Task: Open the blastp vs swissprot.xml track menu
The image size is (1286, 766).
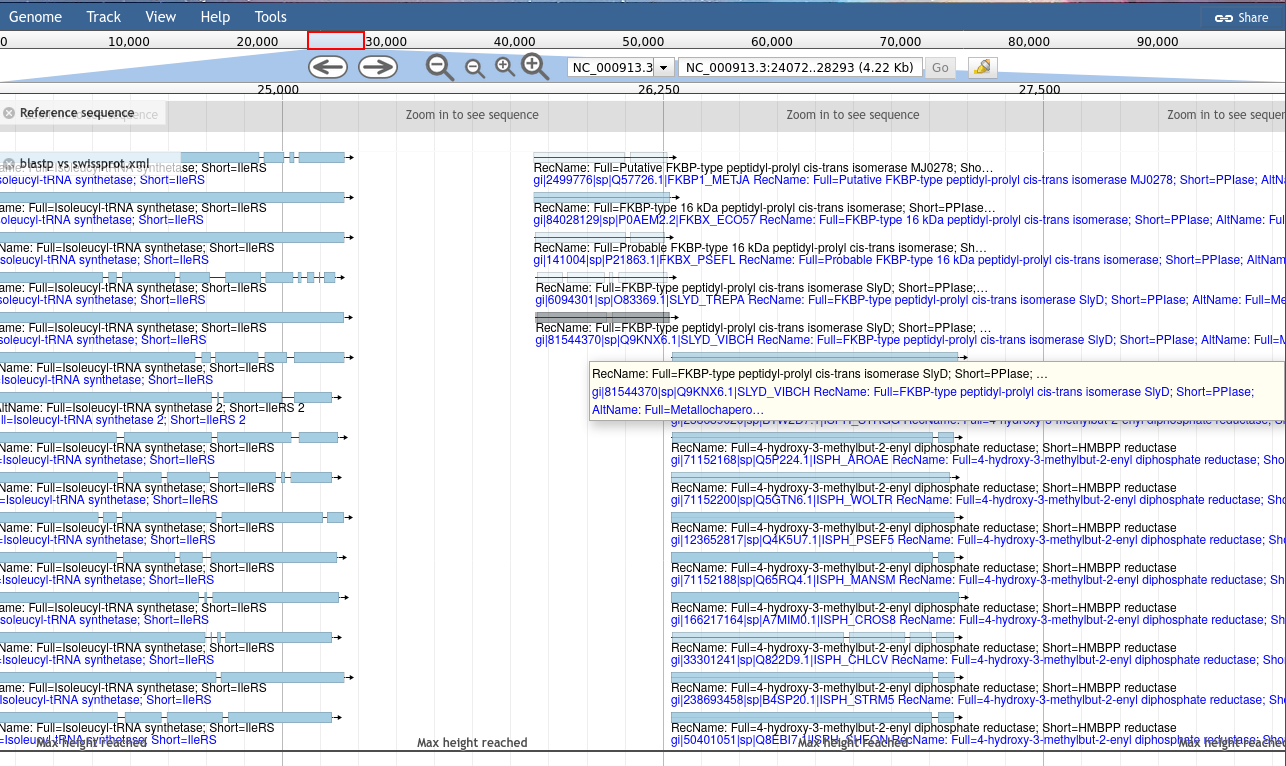Action: [x=84, y=164]
